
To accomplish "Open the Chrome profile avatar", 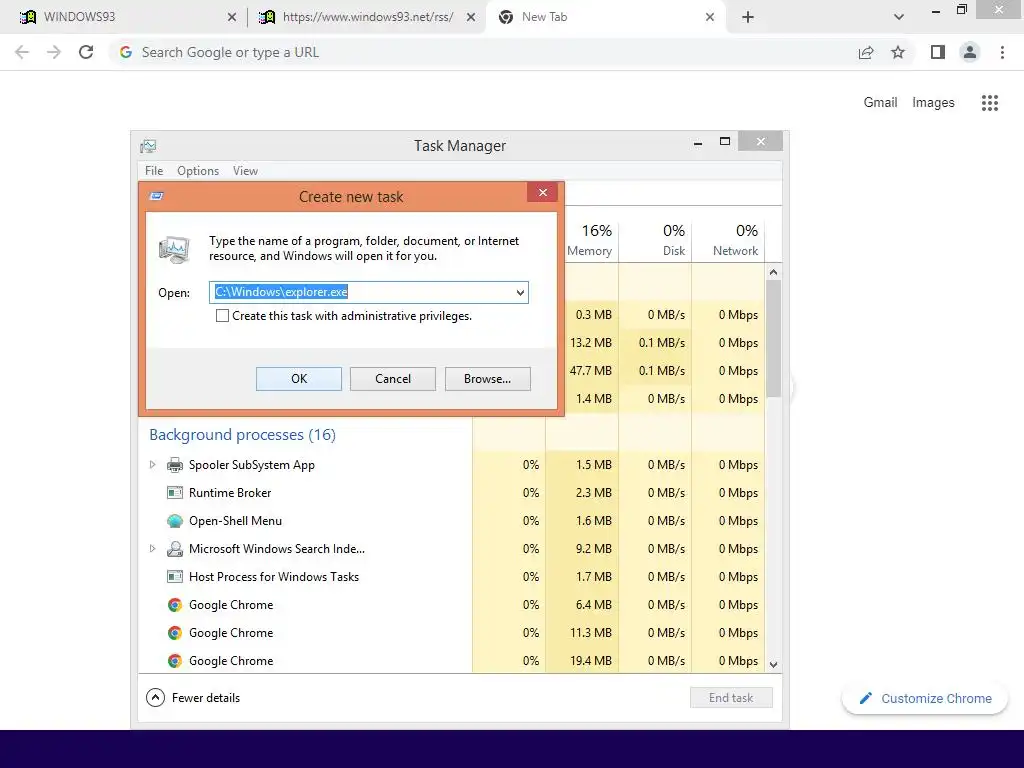I will pos(970,52).
